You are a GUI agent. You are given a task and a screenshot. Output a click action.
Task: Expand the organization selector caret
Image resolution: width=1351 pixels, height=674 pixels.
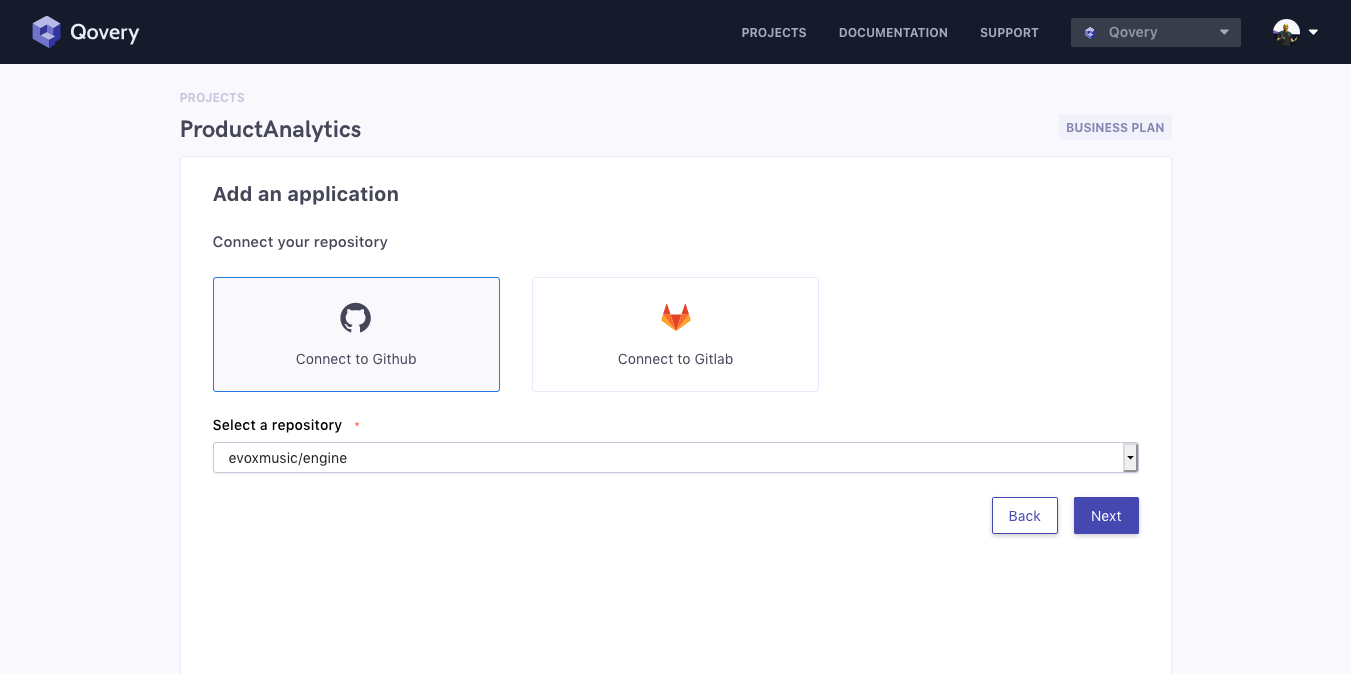click(x=1224, y=32)
